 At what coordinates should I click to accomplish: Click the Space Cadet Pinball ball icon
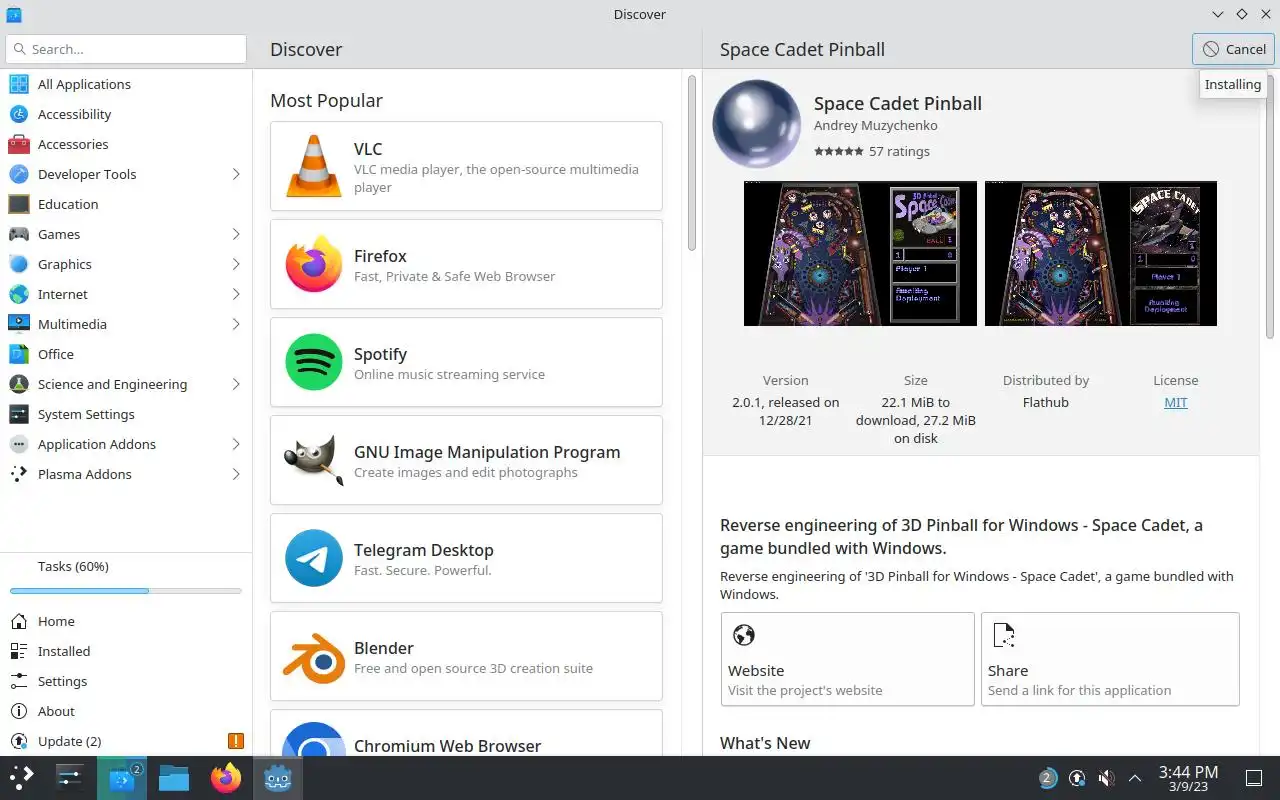click(x=757, y=124)
